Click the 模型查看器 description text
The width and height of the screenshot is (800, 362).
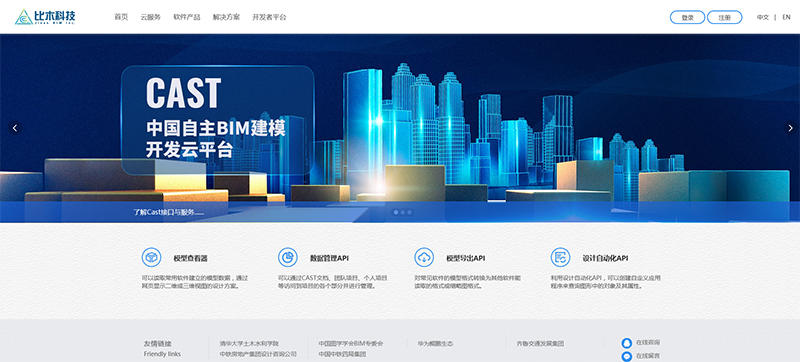pyautogui.click(x=195, y=282)
